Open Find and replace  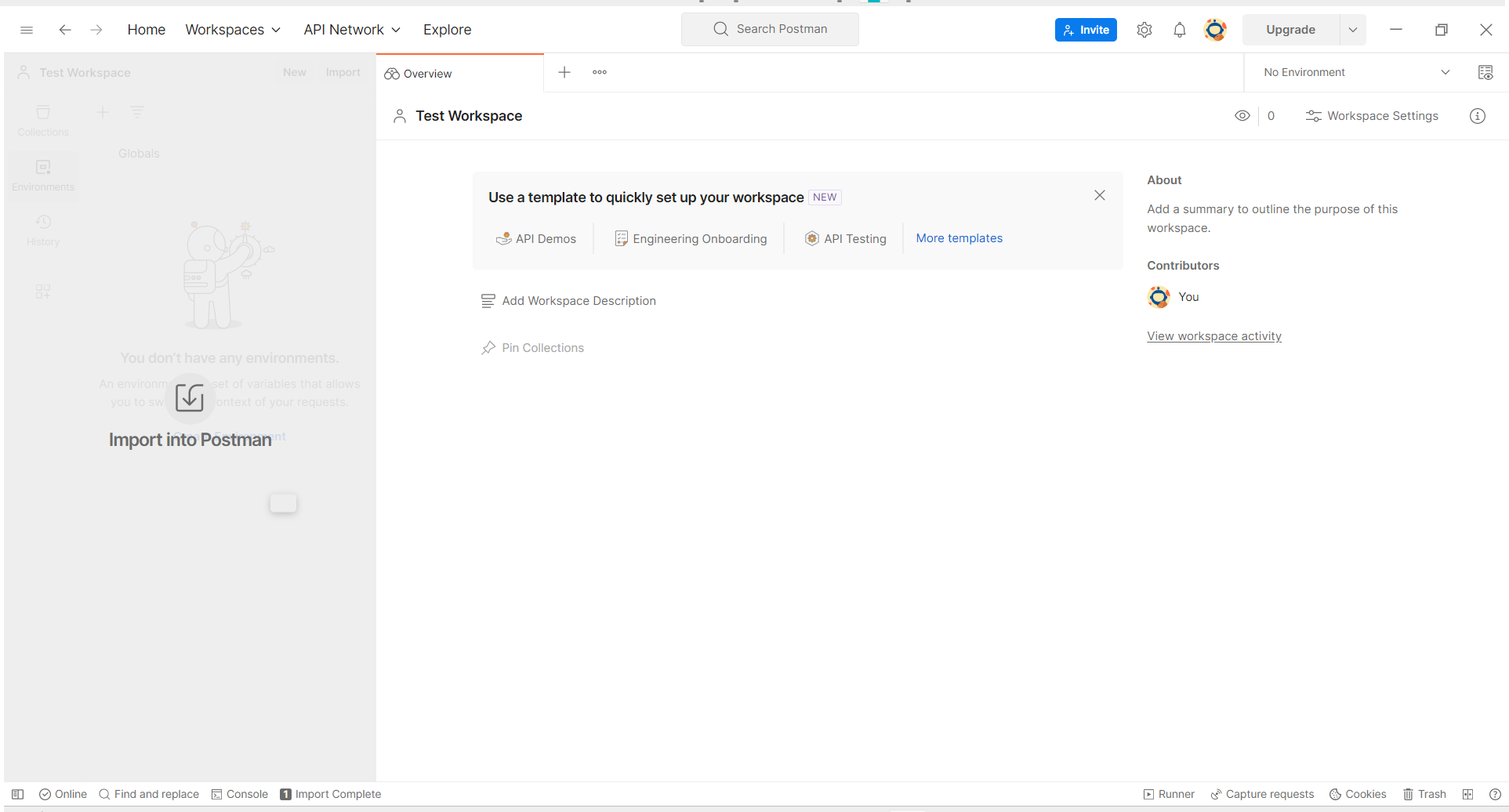149,794
